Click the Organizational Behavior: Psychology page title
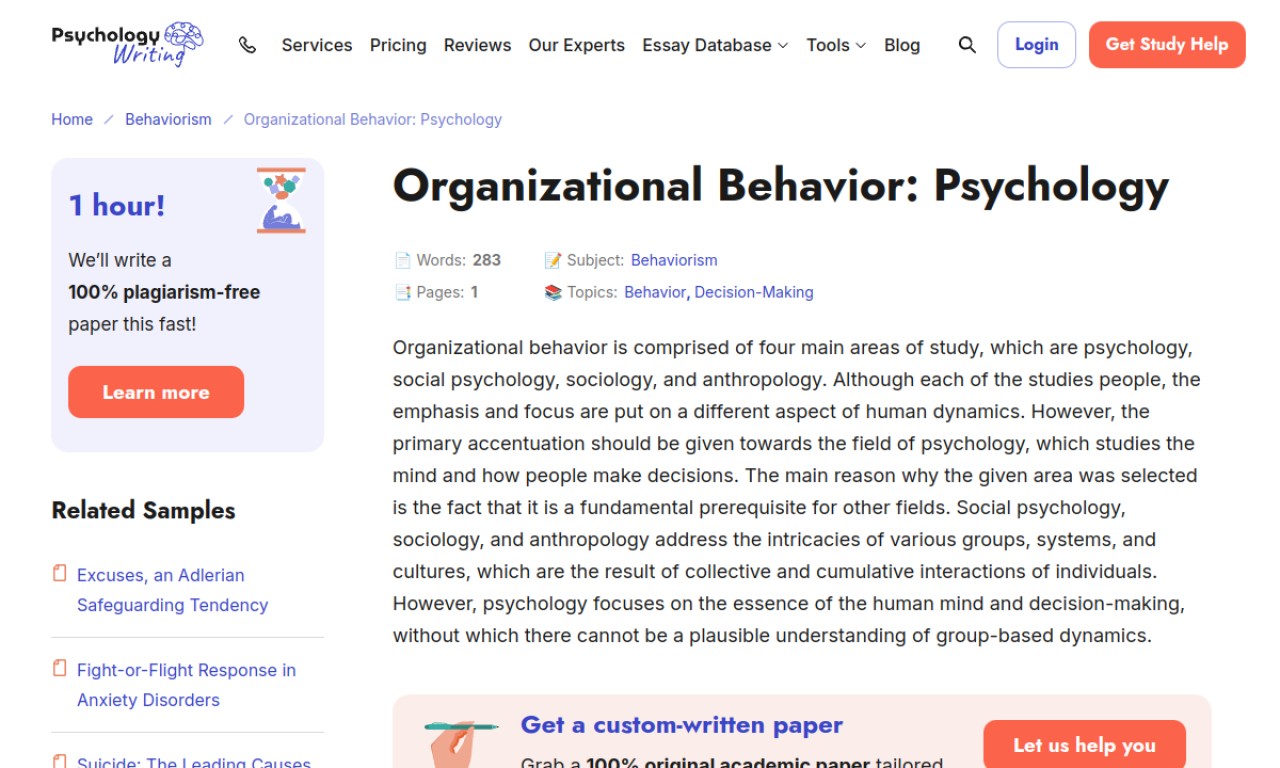The width and height of the screenshot is (1280, 768). click(780, 186)
